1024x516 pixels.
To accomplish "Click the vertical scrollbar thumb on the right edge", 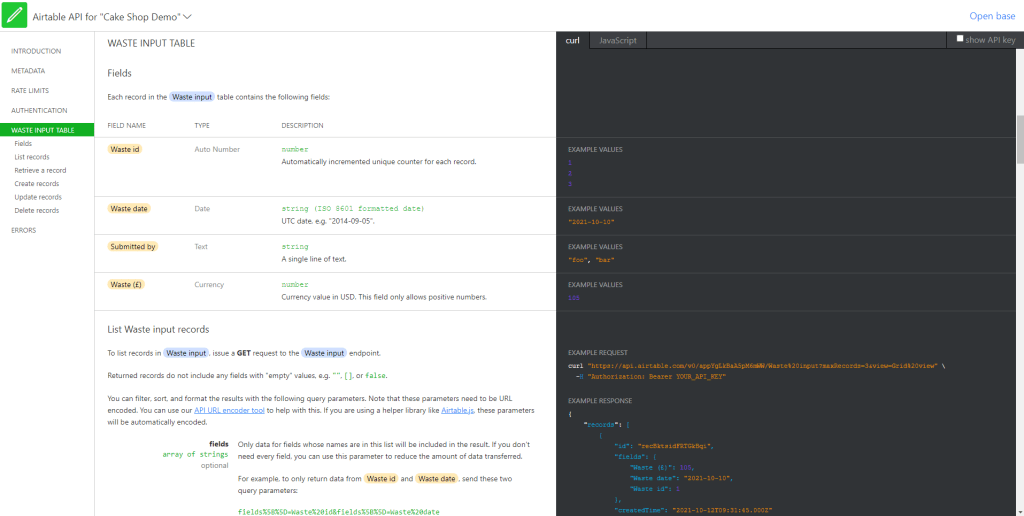I will [x=1020, y=139].
